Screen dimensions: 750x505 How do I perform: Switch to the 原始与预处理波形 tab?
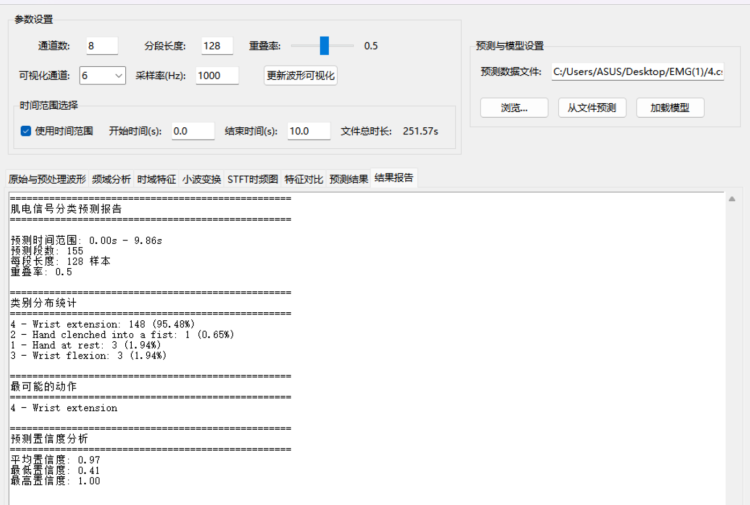tap(47, 180)
